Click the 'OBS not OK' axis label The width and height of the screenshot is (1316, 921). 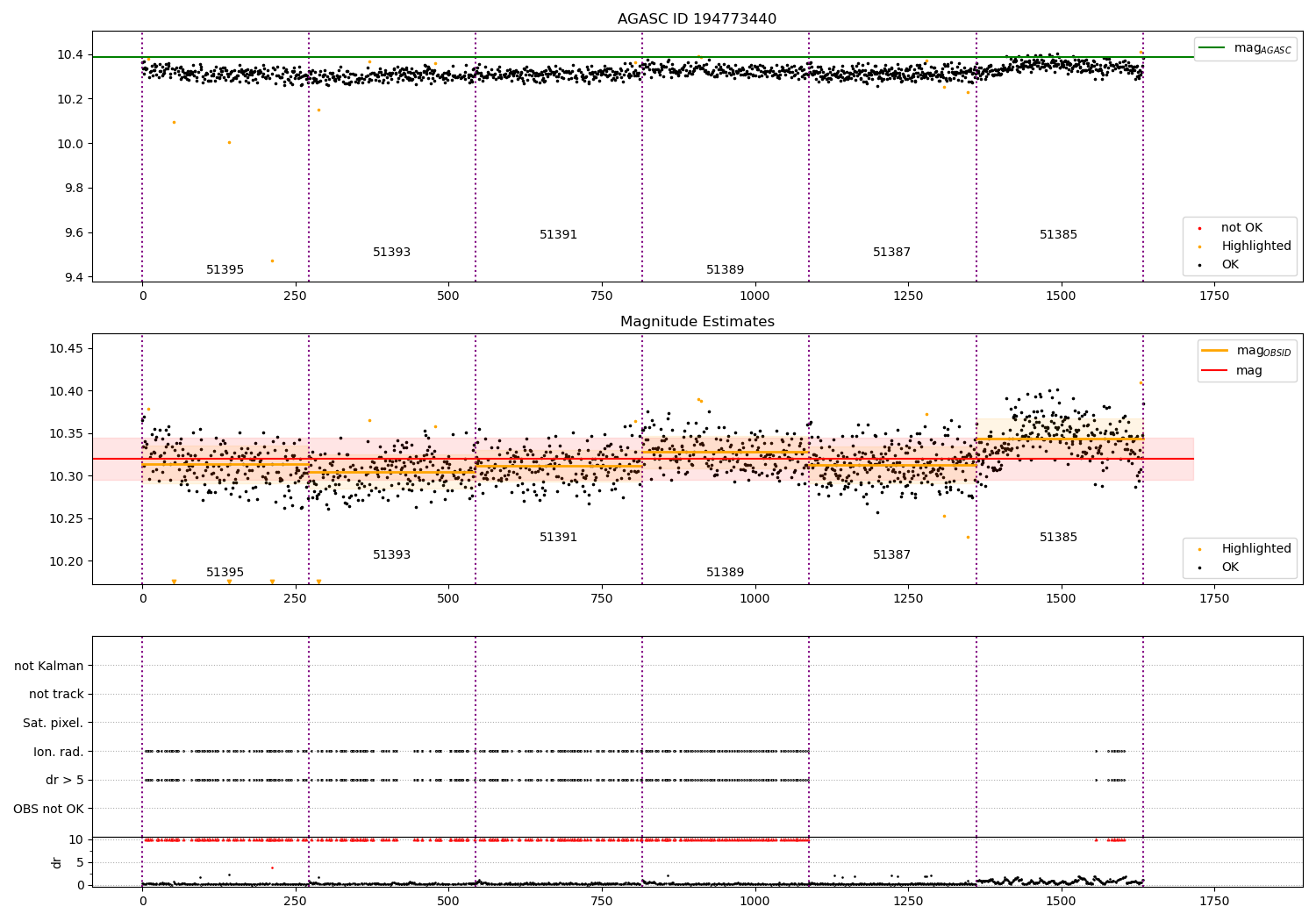pos(49,810)
